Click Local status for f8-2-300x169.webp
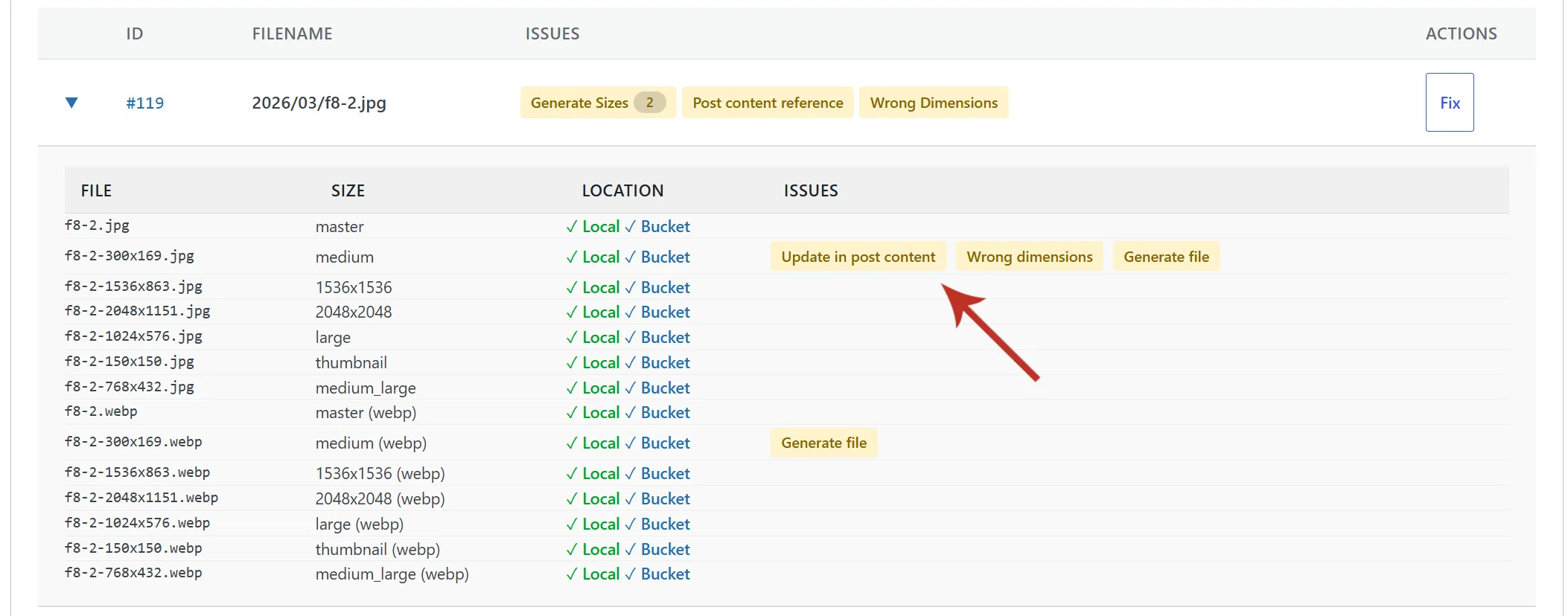Image resolution: width=1568 pixels, height=616 pixels. [593, 443]
